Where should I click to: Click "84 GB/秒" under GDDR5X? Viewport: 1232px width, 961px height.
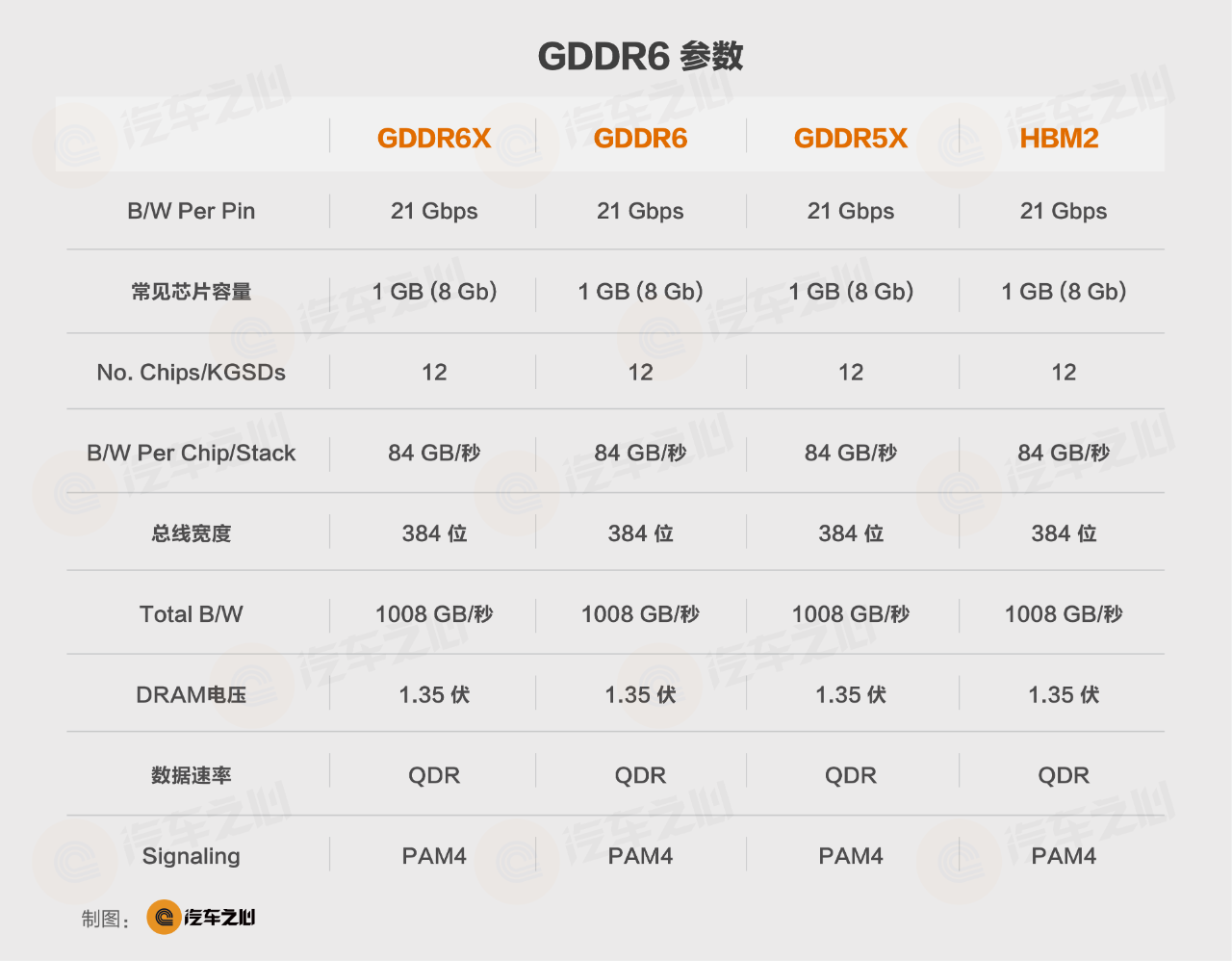(851, 453)
